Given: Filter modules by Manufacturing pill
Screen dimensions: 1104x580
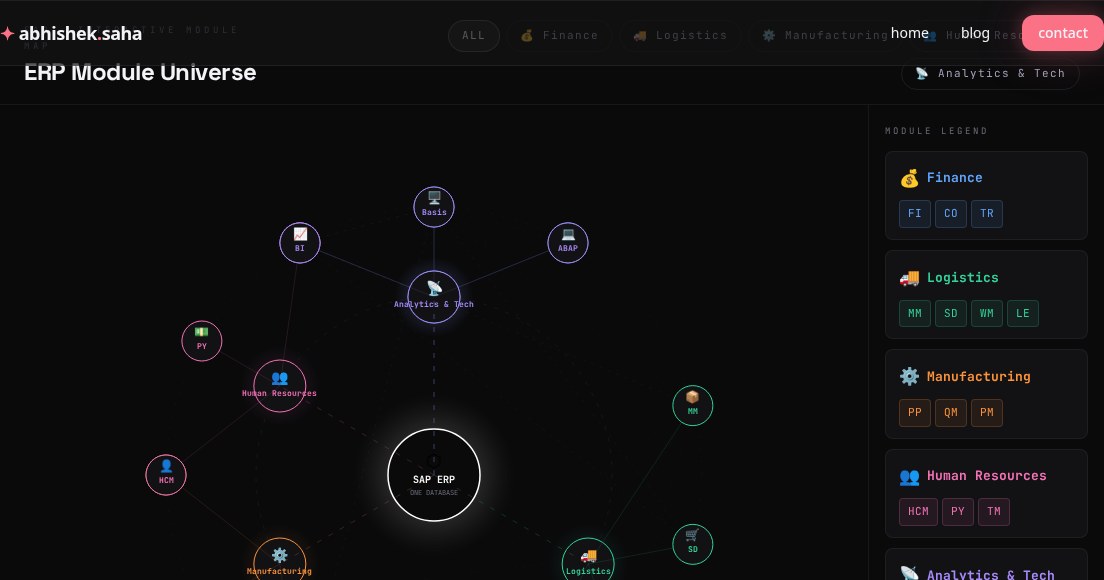Looking at the screenshot, I should pyautogui.click(x=825, y=35).
